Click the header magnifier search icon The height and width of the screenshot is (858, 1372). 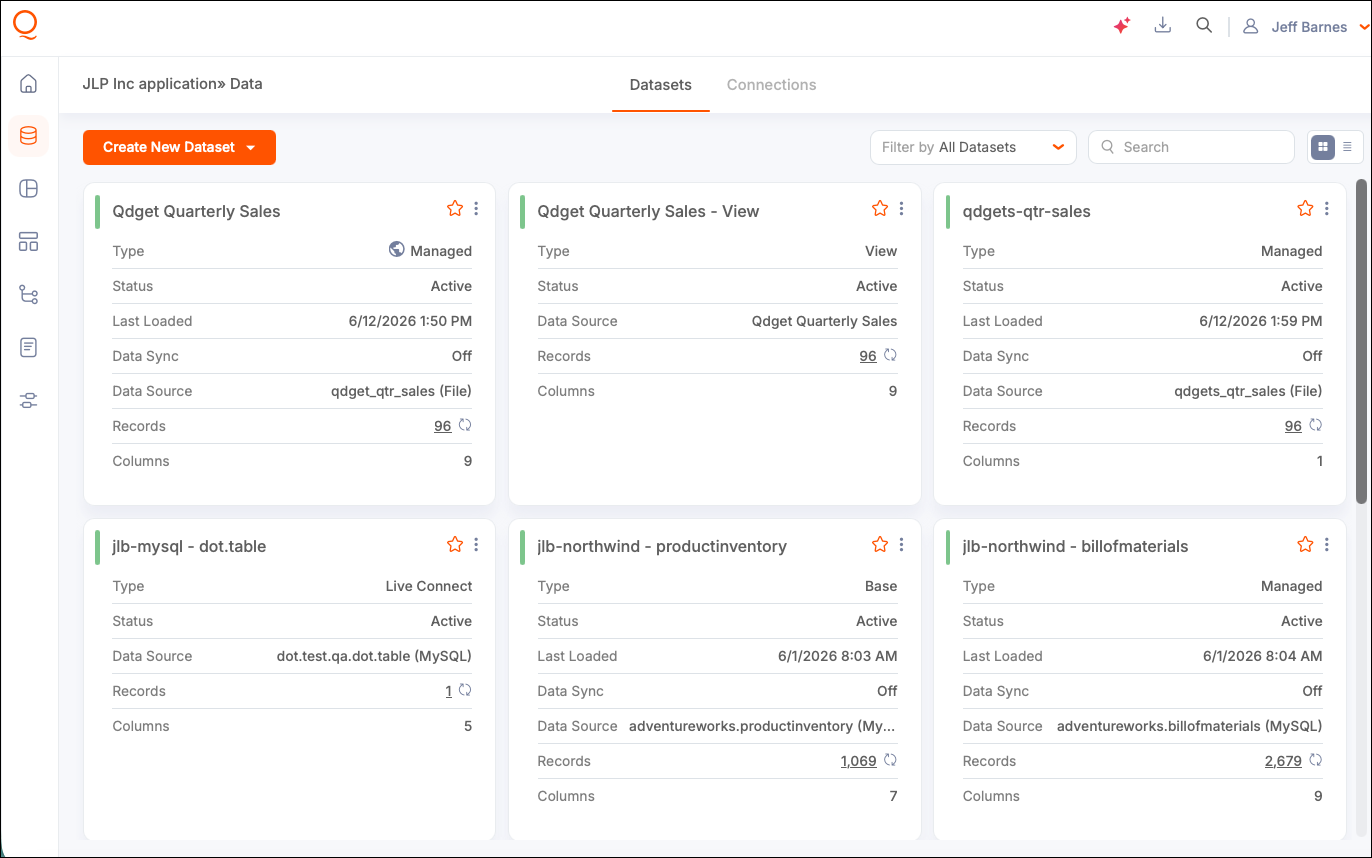(x=1204, y=26)
